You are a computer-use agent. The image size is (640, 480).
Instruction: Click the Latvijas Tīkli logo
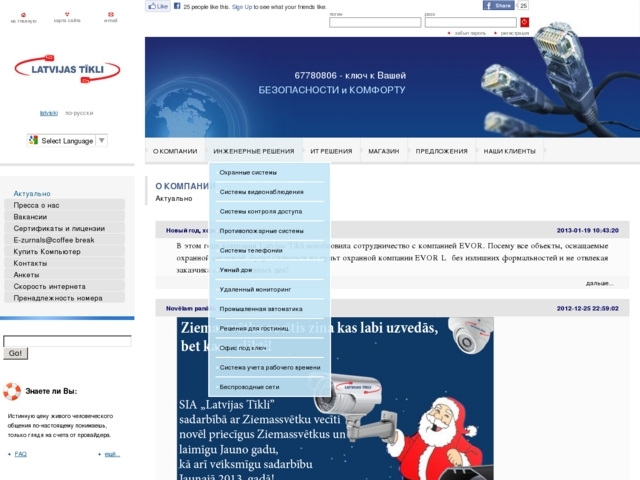pos(67,69)
